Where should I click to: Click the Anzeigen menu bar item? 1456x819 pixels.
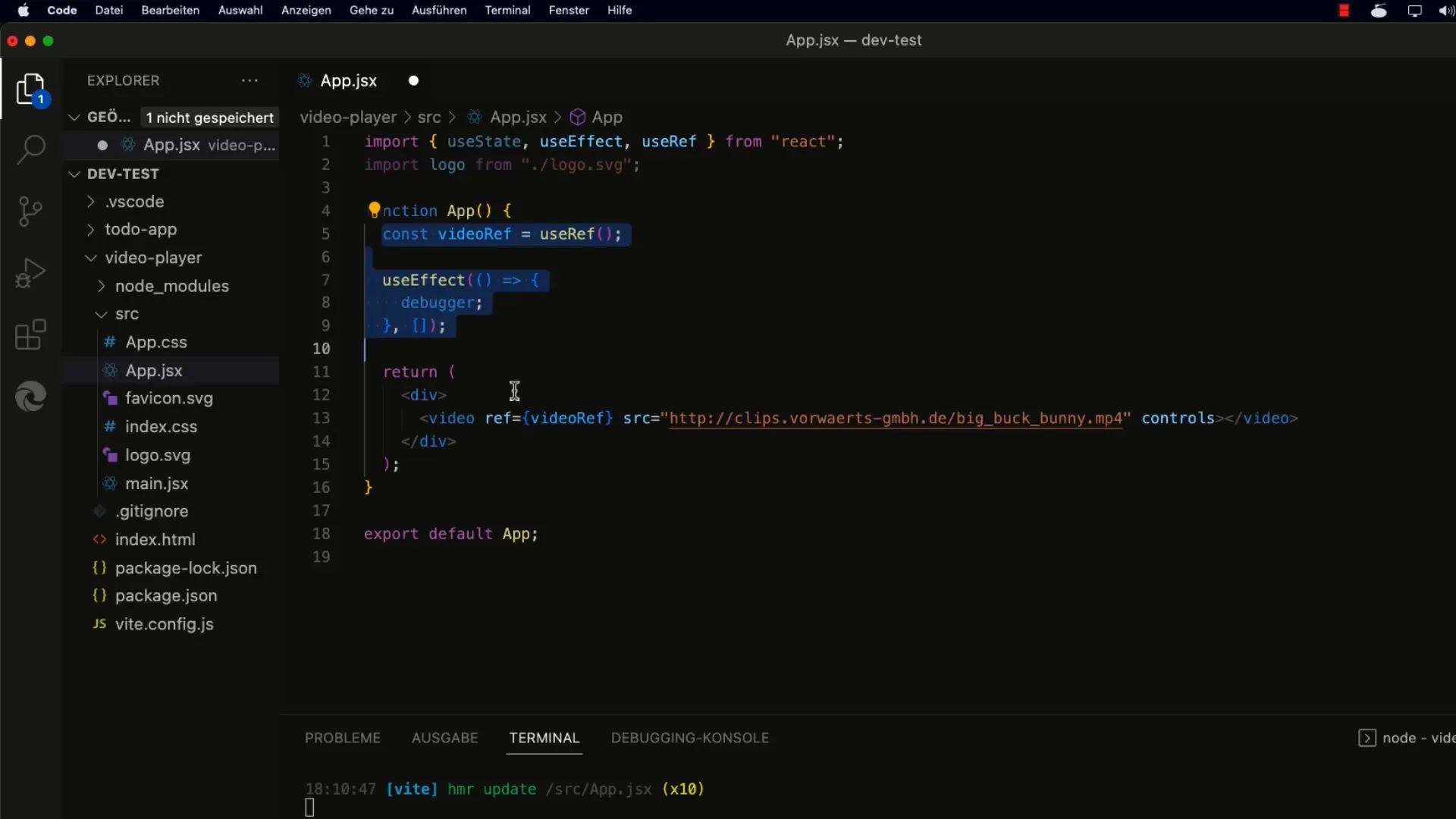pyautogui.click(x=306, y=10)
